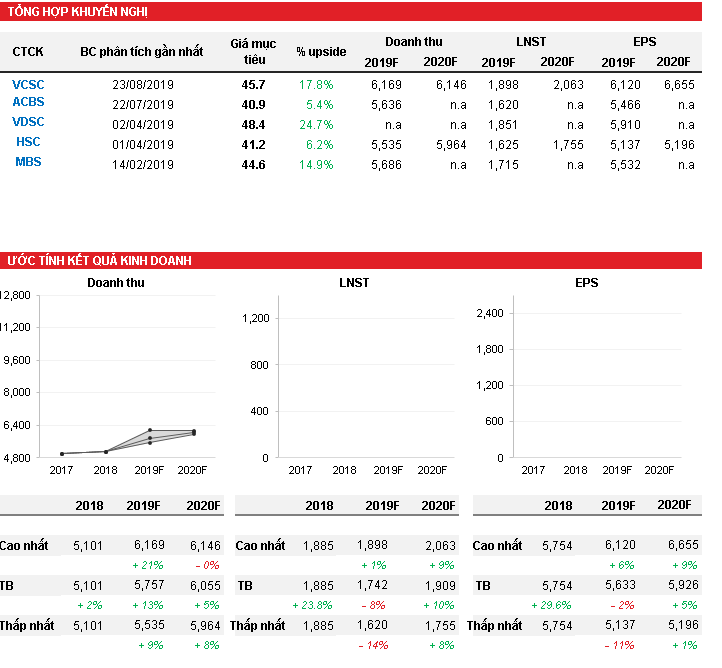
Task: Click the EPS chart title
Action: [x=586, y=283]
